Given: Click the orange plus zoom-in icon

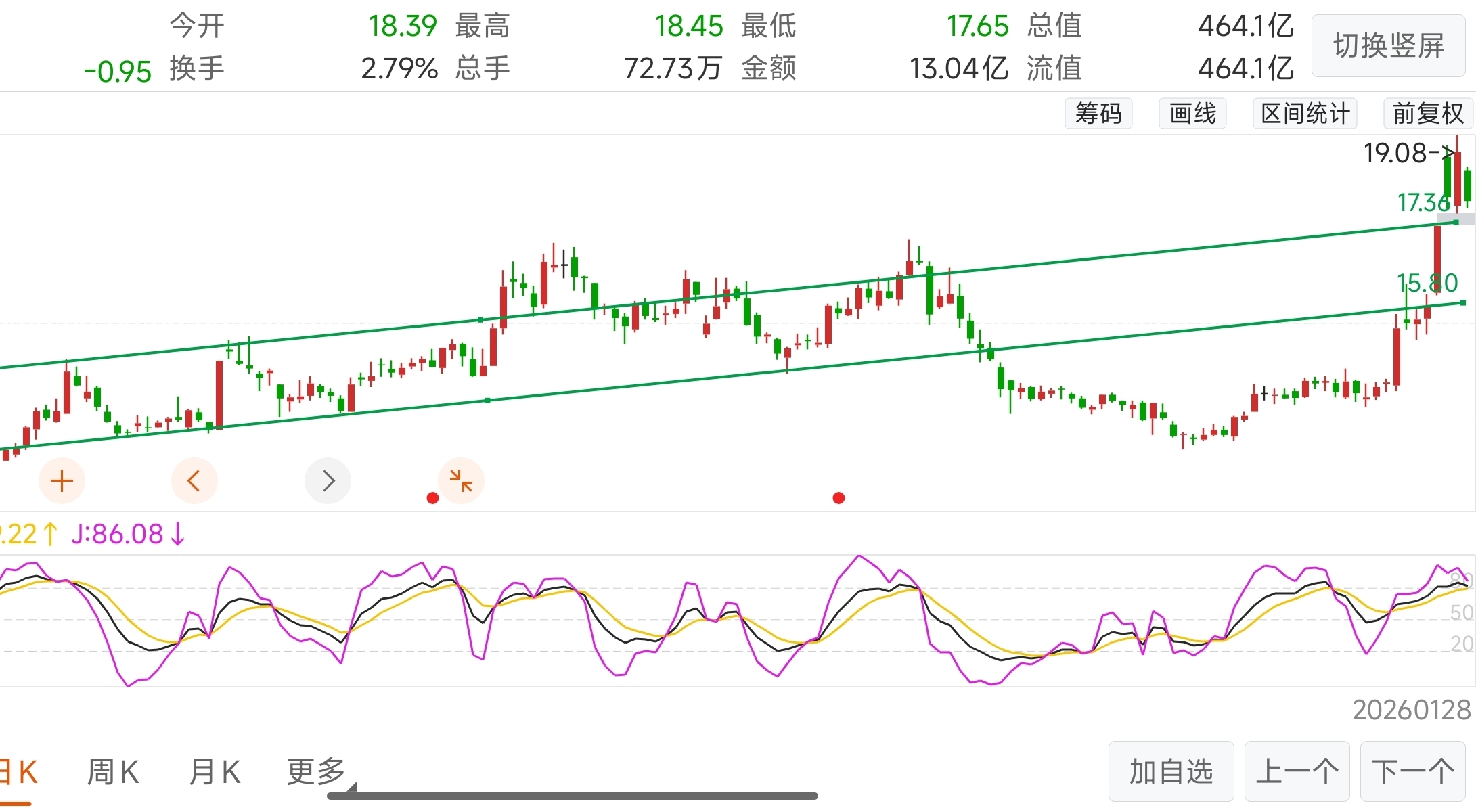Looking at the screenshot, I should [62, 481].
